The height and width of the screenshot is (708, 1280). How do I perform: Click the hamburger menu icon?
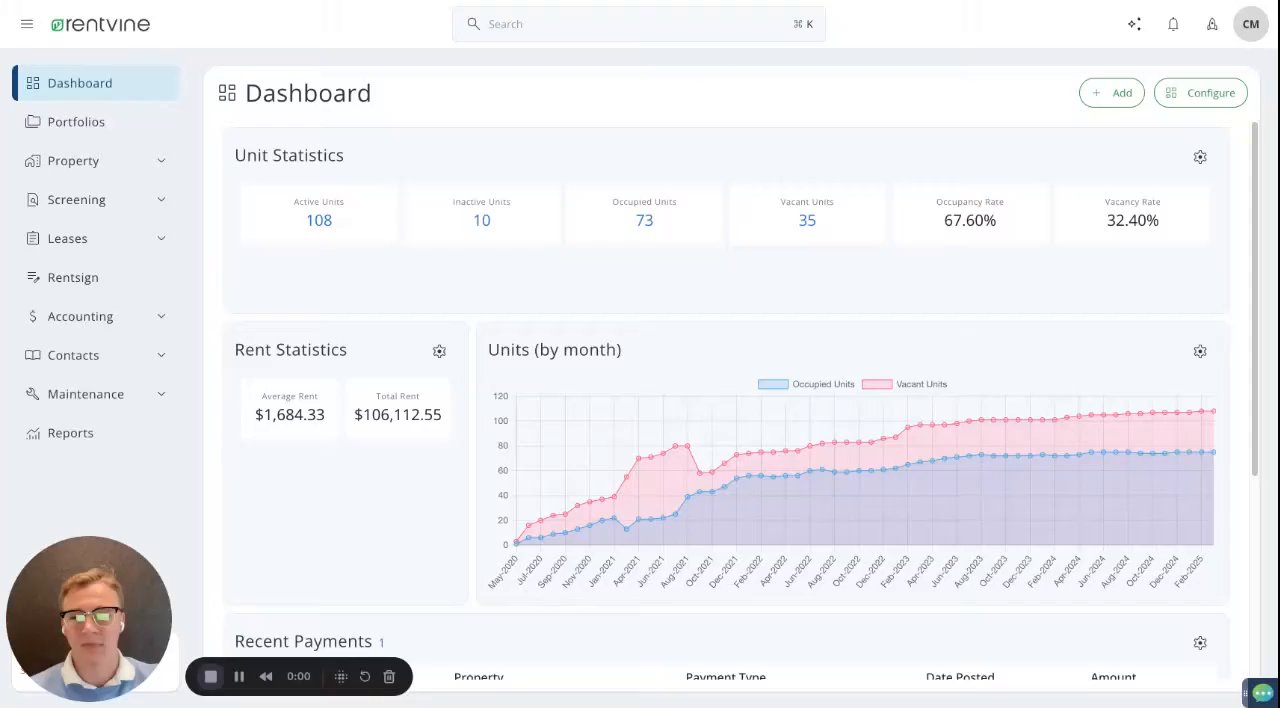coord(27,24)
